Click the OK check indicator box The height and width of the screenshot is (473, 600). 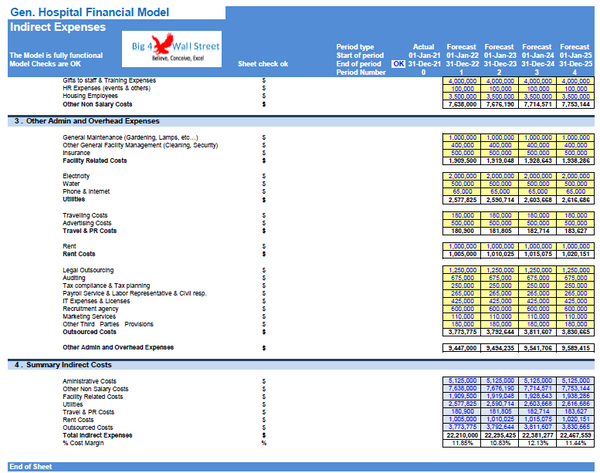click(x=398, y=63)
